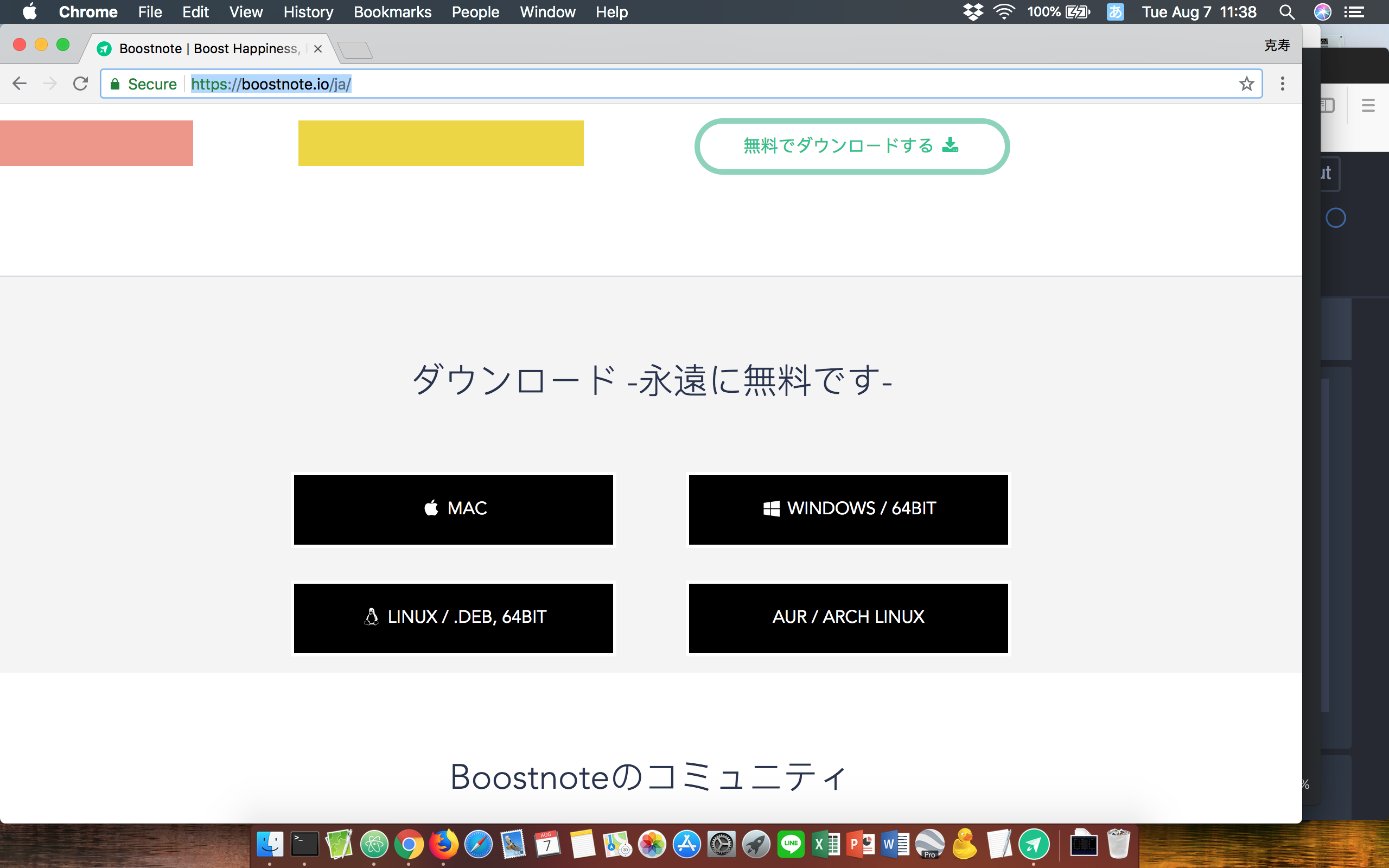Open Maps from the Dock

click(x=617, y=845)
